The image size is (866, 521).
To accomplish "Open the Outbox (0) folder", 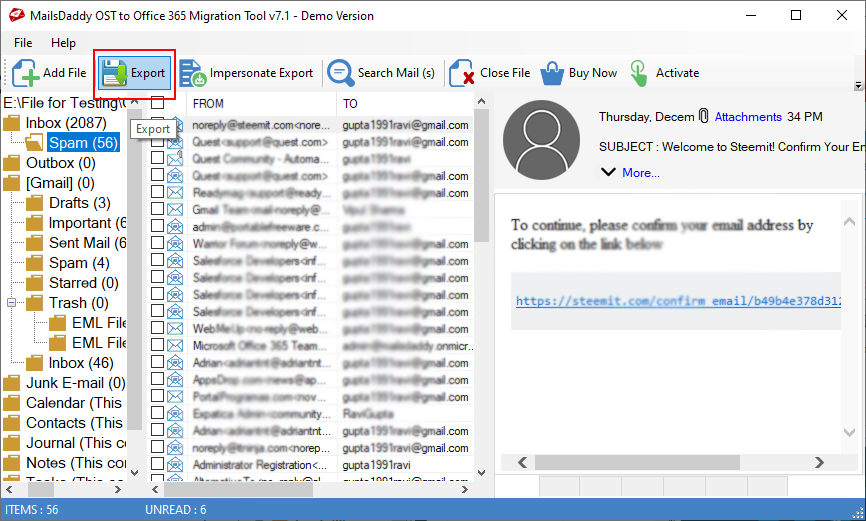I will pyautogui.click(x=61, y=163).
